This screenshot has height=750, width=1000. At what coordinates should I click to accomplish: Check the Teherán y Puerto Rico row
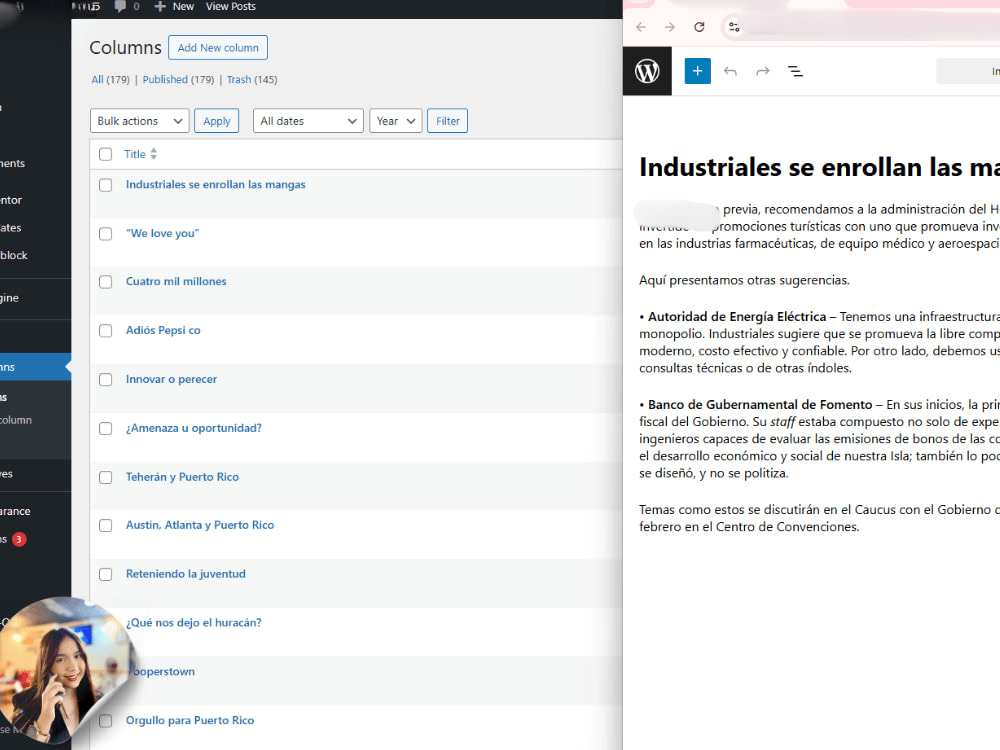tap(106, 477)
